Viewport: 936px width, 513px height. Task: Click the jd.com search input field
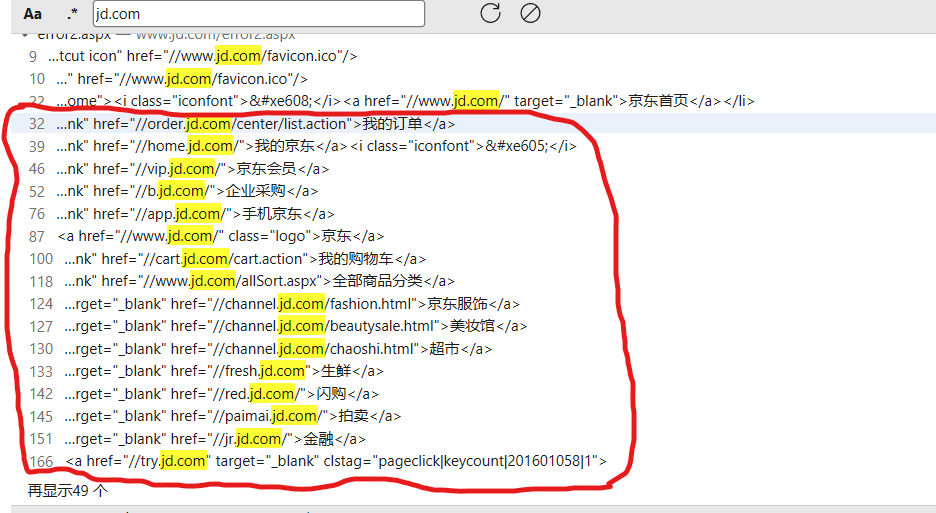tap(258, 14)
